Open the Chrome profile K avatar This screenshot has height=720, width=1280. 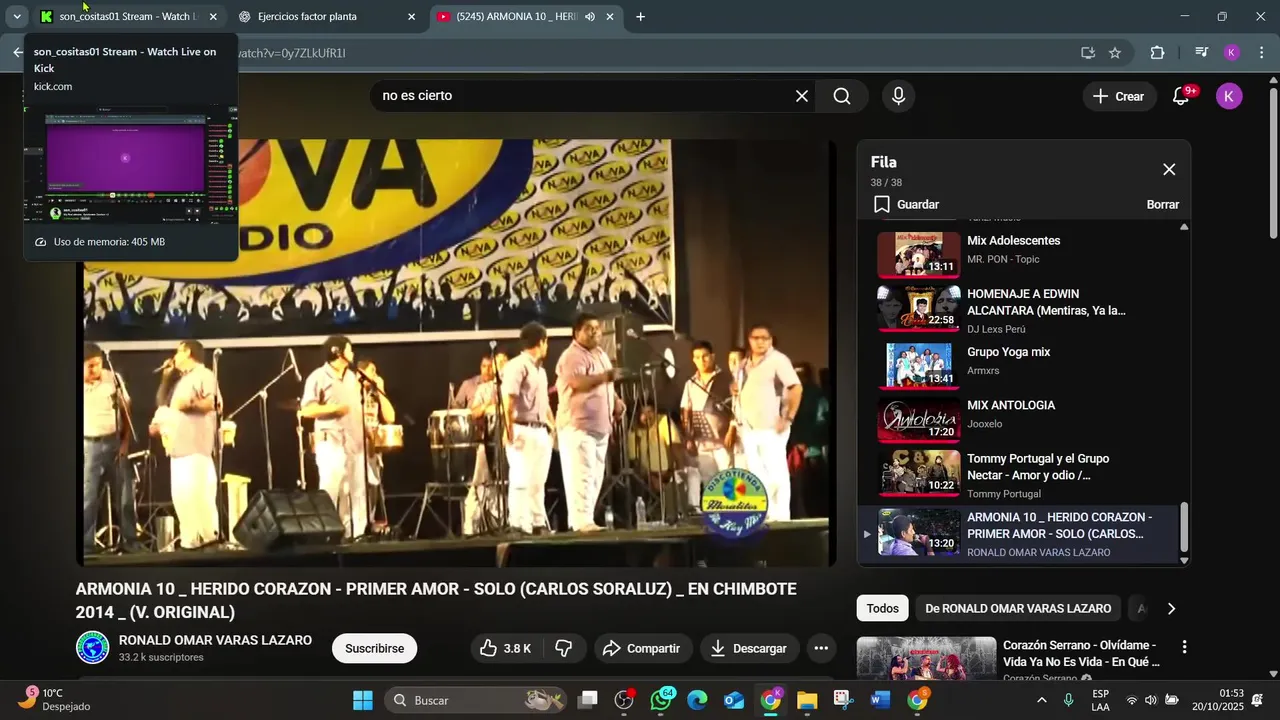(1232, 53)
